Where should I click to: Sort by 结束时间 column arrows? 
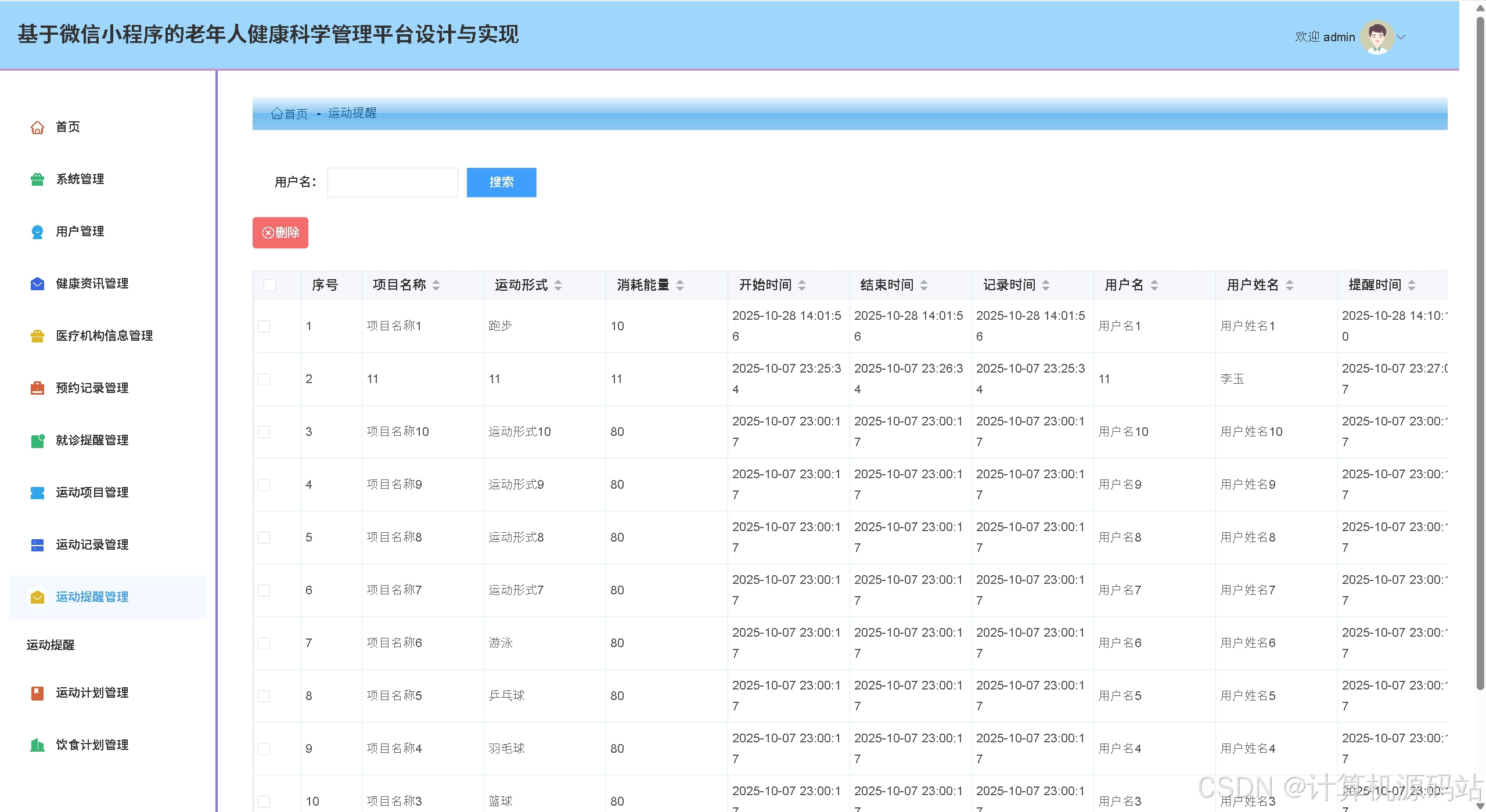[x=924, y=285]
